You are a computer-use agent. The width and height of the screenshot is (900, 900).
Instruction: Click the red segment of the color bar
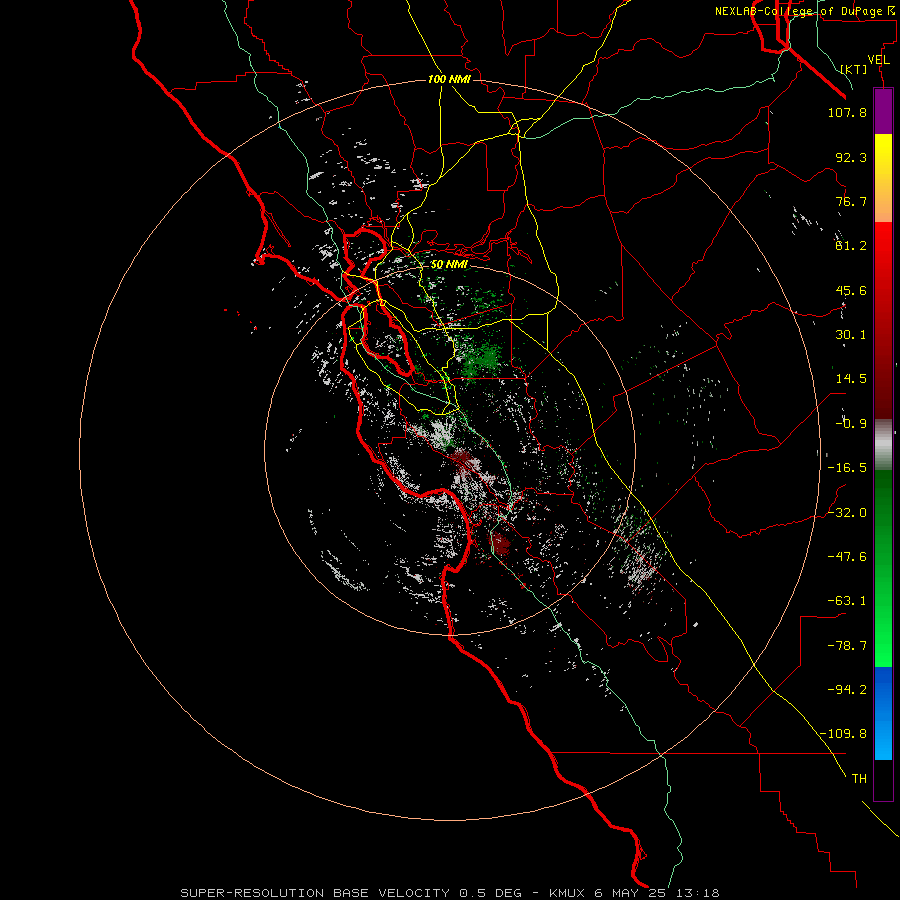pos(883,320)
